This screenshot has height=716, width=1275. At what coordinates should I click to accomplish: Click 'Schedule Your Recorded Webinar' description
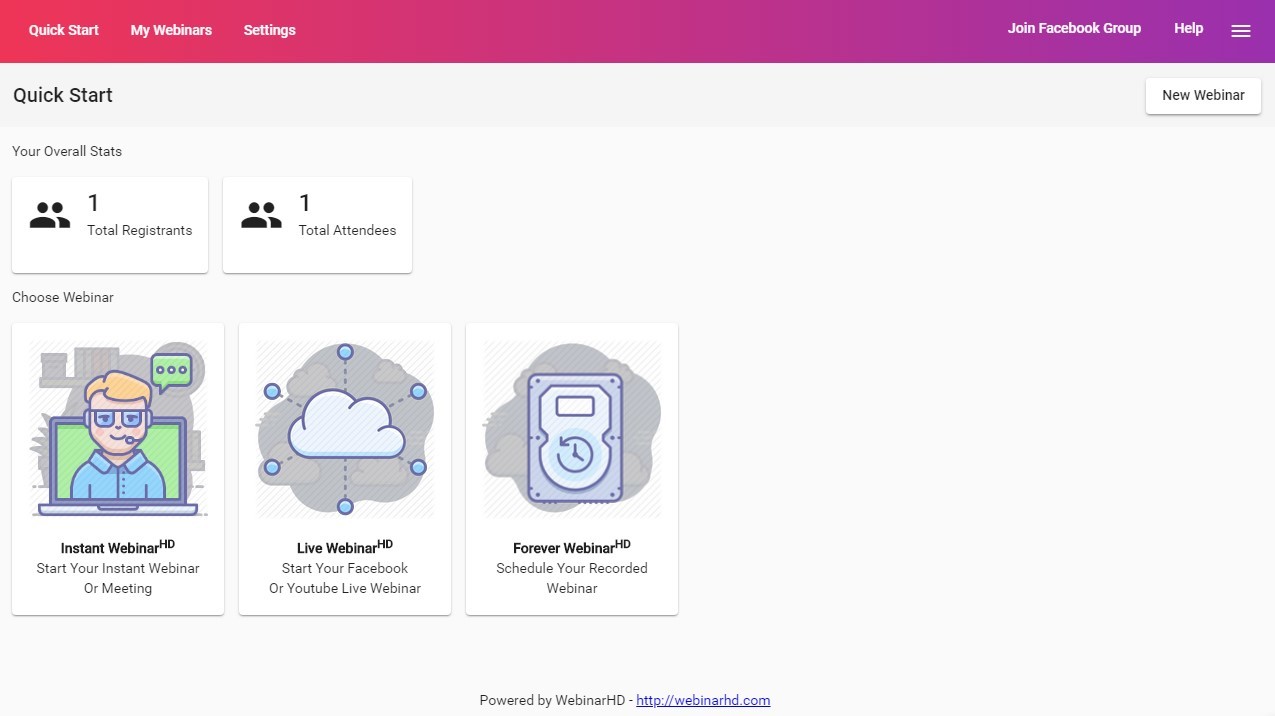572,578
